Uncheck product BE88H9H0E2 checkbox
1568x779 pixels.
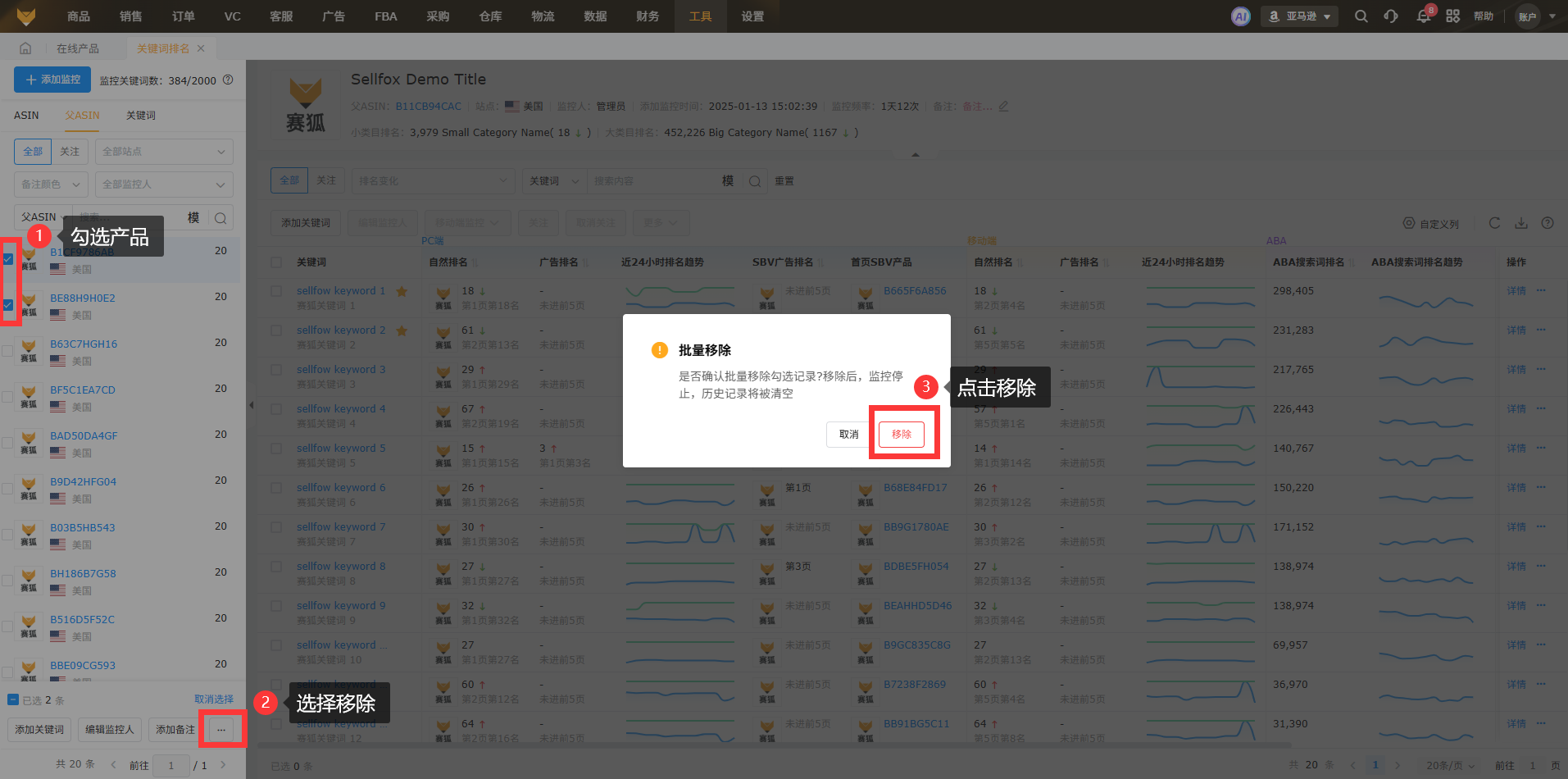pyautogui.click(x=8, y=305)
